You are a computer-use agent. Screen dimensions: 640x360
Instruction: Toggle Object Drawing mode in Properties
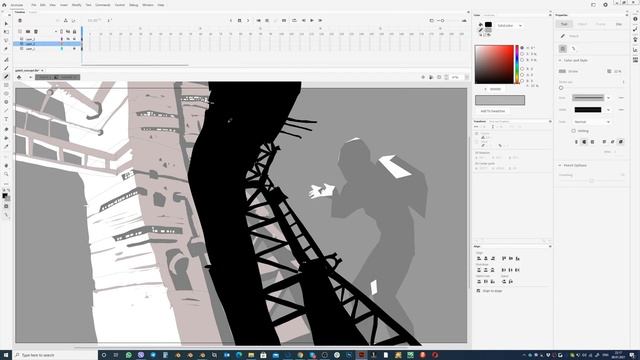(x=562, y=49)
